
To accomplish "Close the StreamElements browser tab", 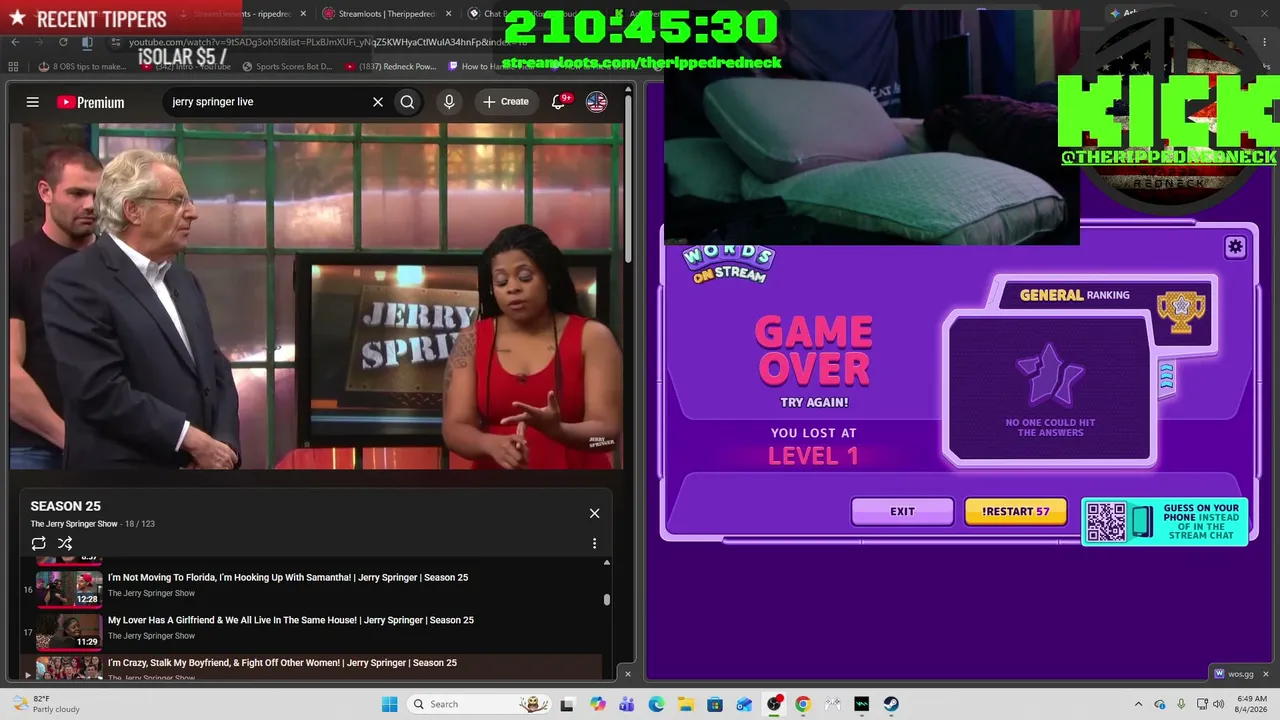I will (303, 14).
